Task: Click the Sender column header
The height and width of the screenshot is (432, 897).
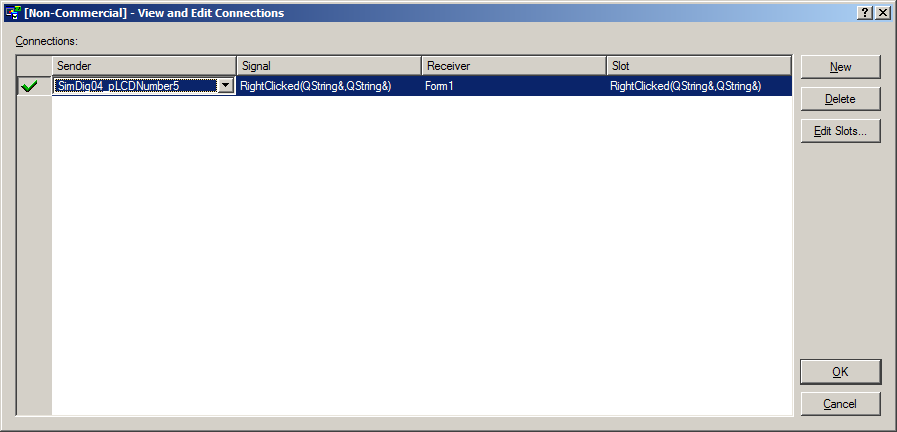Action: pos(144,66)
